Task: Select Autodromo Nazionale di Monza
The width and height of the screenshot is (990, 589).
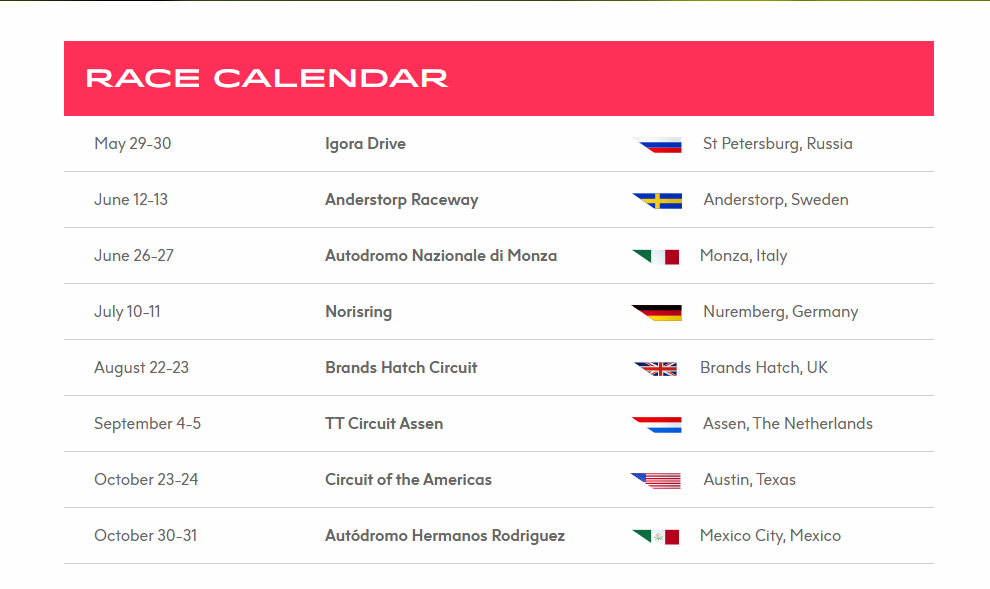Action: 441,256
